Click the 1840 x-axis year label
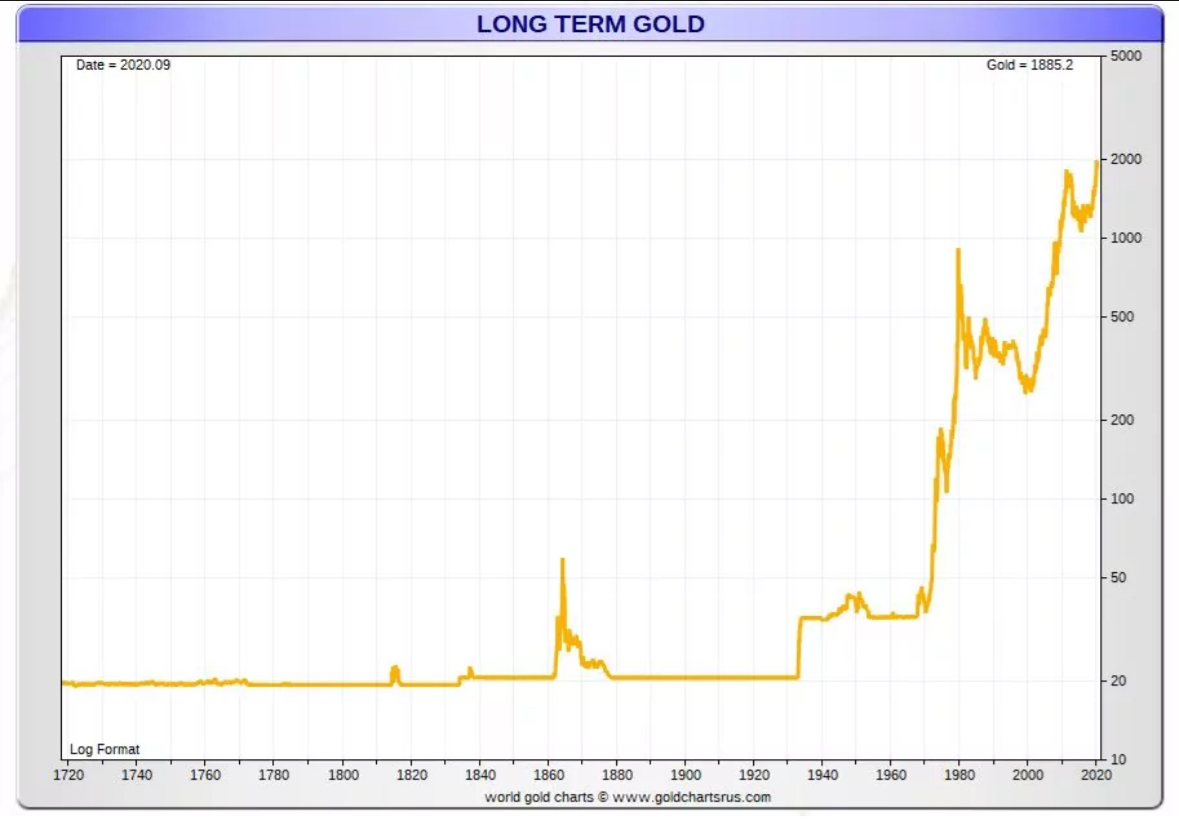Viewport: 1179px width, 826px height. point(480,775)
